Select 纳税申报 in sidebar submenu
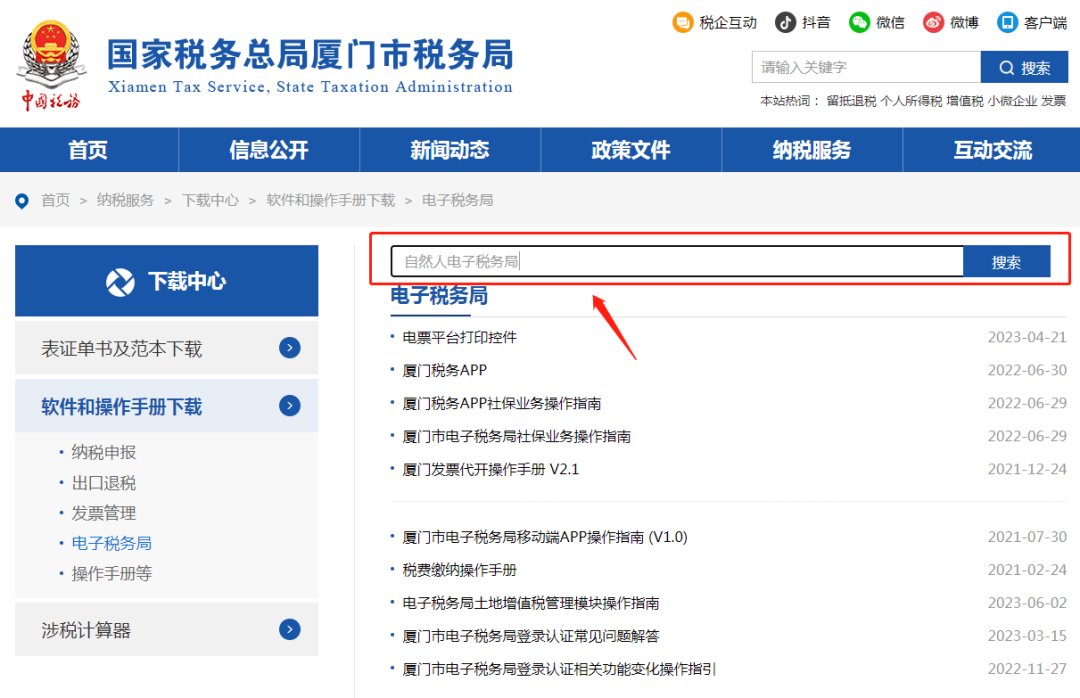This screenshot has width=1080, height=698. tap(104, 452)
